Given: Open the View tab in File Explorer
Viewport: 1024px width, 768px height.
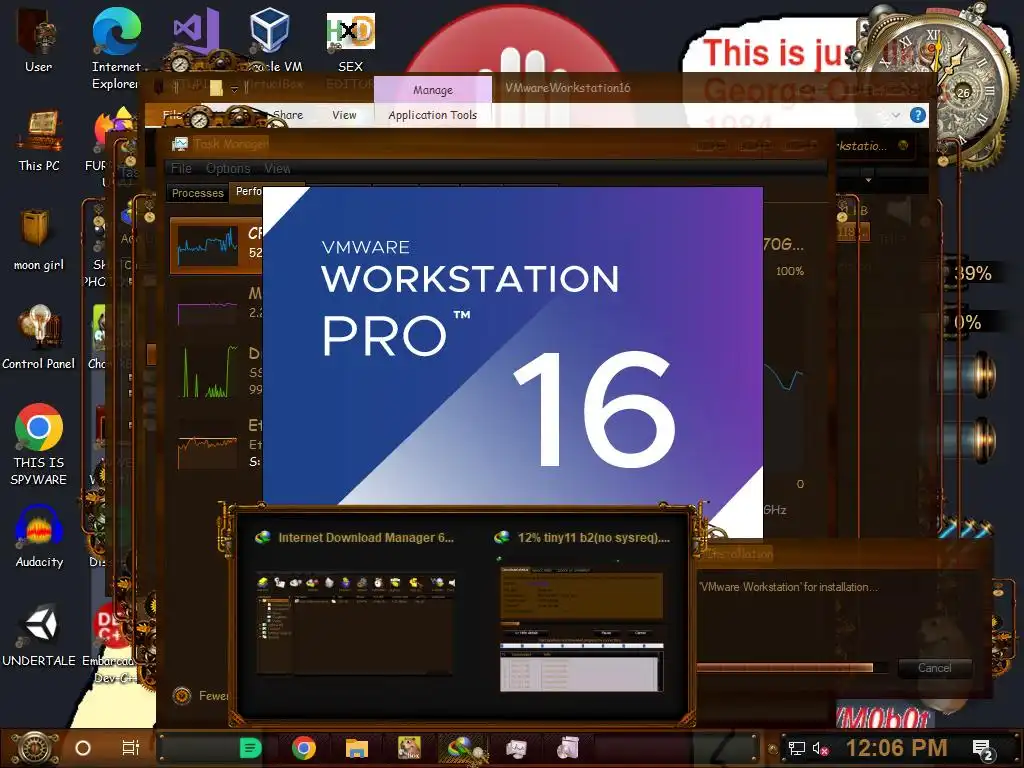Looking at the screenshot, I should click(344, 115).
